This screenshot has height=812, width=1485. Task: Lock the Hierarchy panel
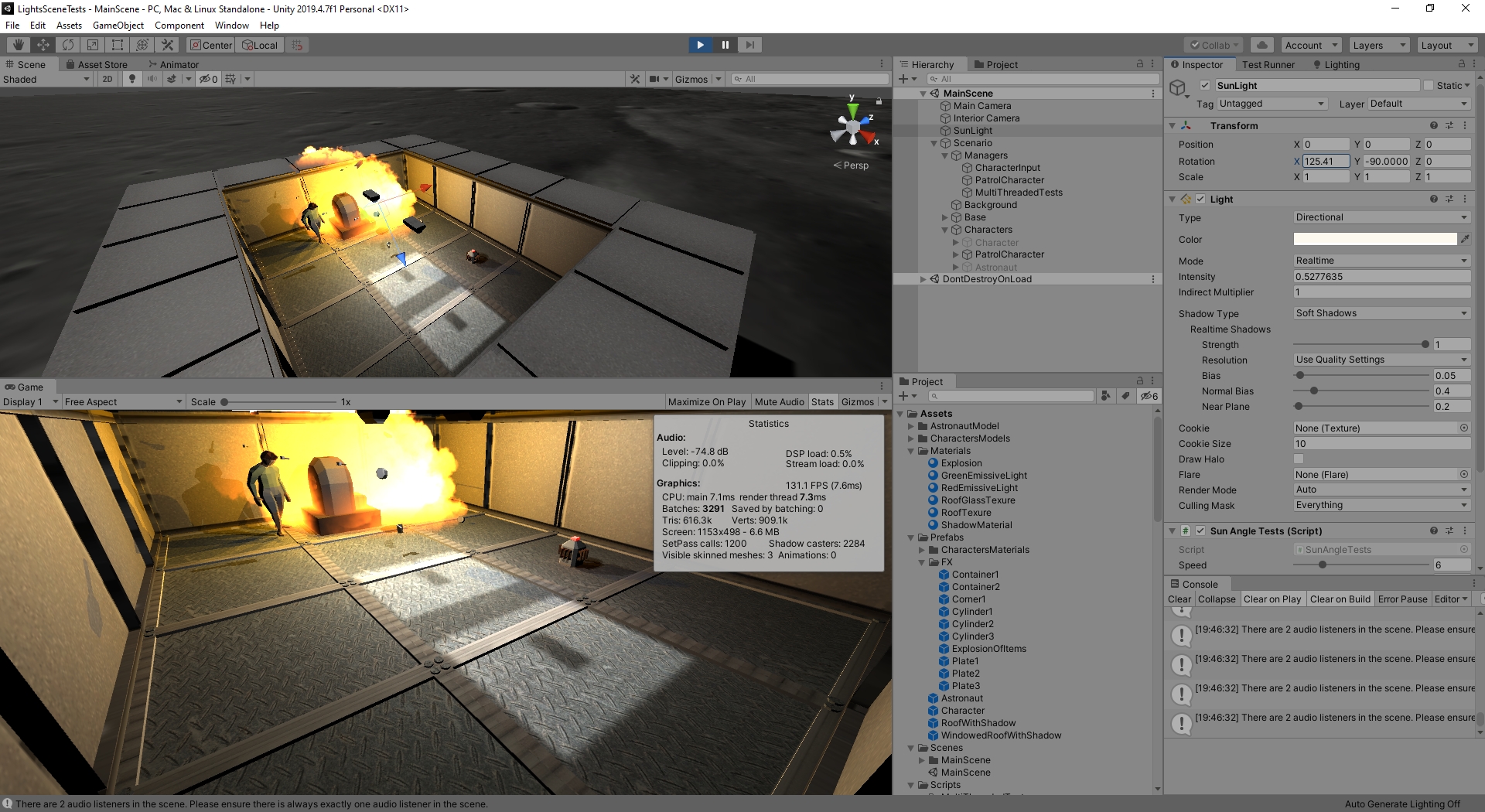pyautogui.click(x=1139, y=64)
